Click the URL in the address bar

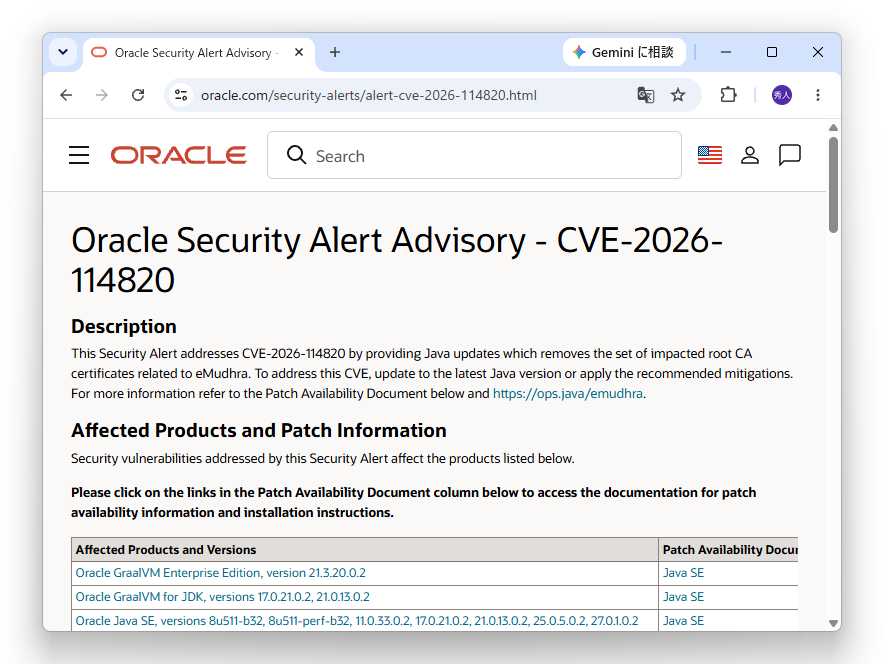(369, 95)
